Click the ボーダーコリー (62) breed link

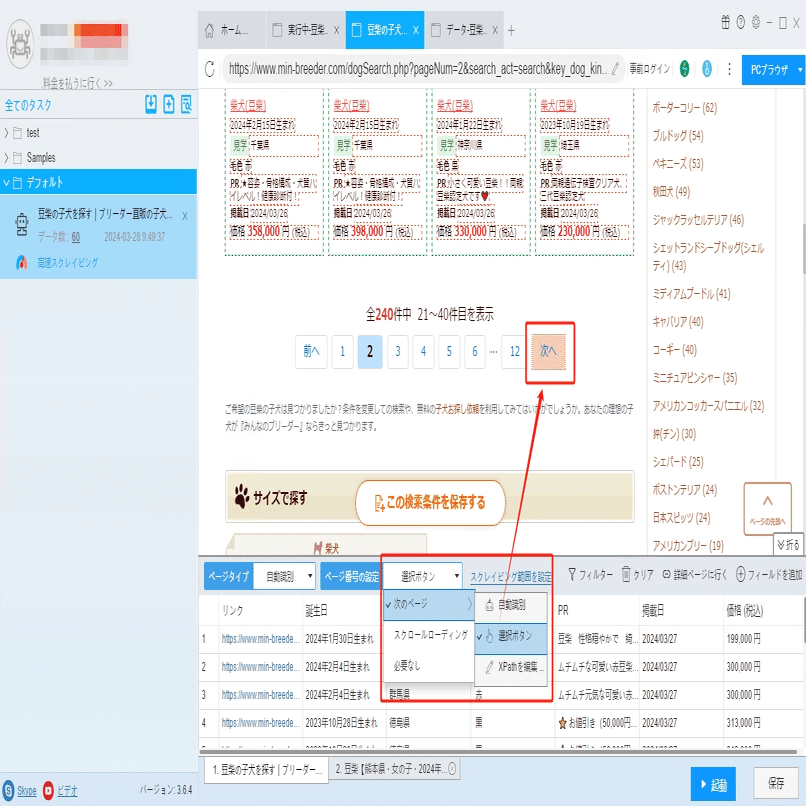(x=684, y=108)
